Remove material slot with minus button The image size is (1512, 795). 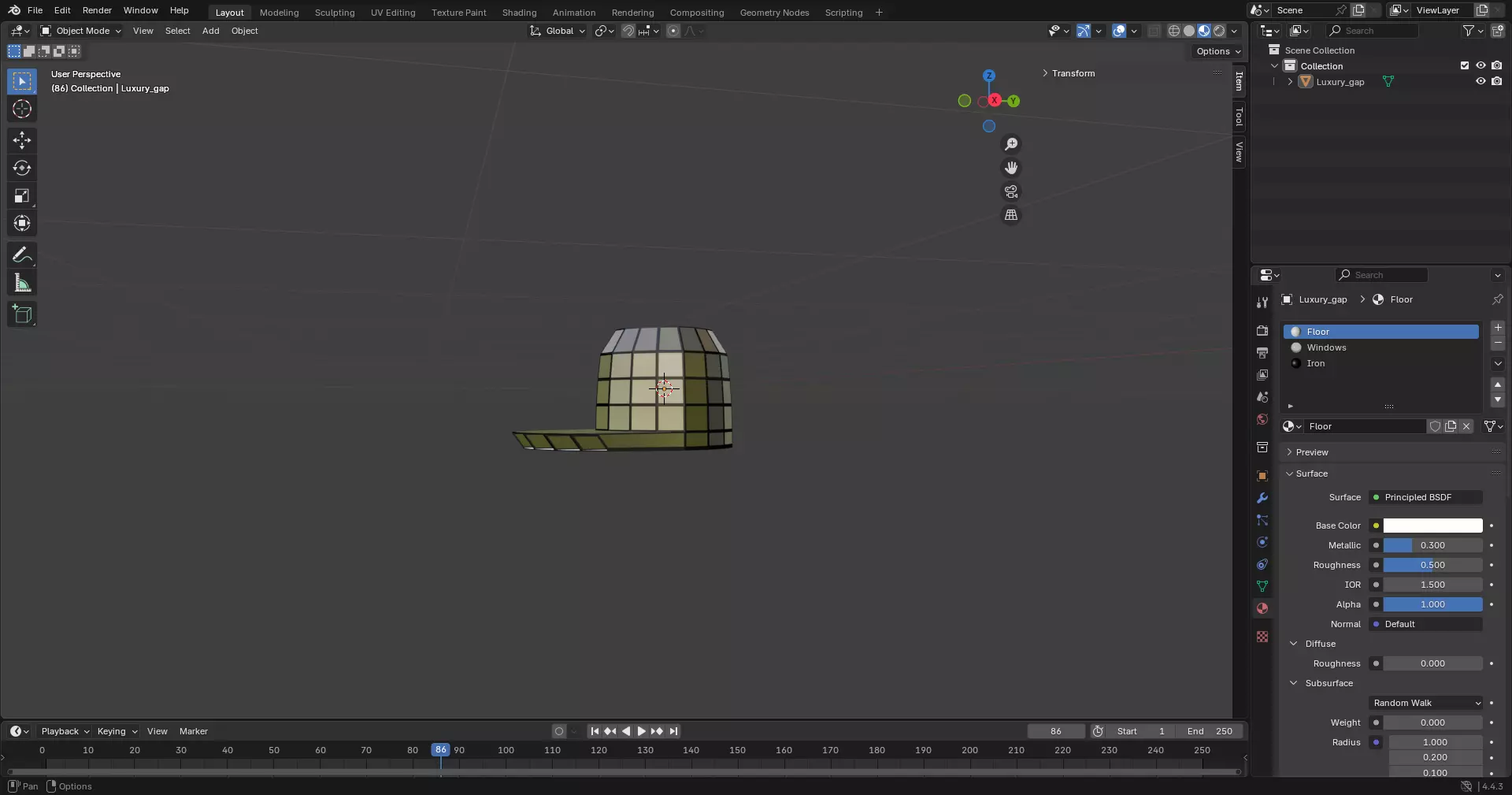1498,344
